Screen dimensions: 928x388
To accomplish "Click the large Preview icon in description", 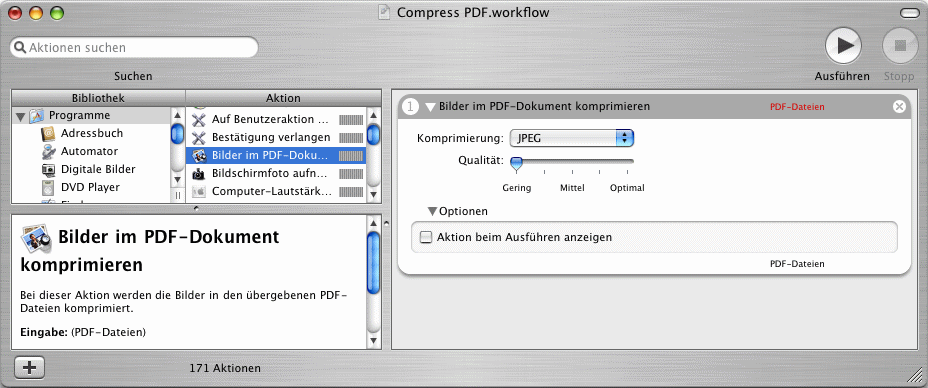I will (x=36, y=238).
